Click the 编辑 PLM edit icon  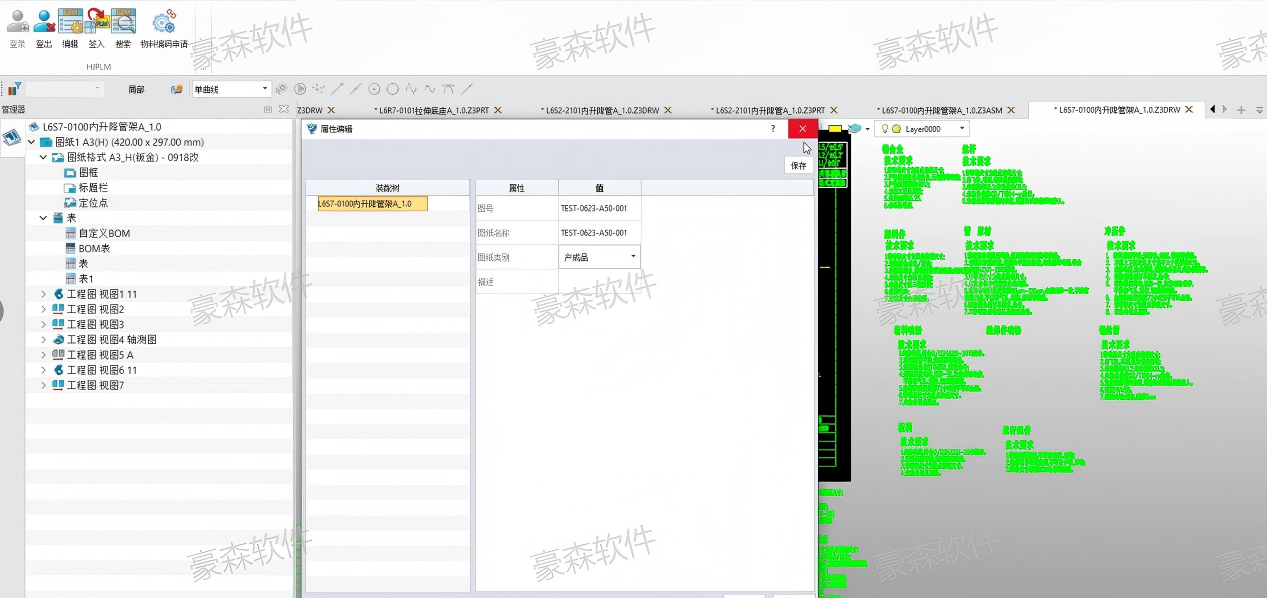(70, 21)
